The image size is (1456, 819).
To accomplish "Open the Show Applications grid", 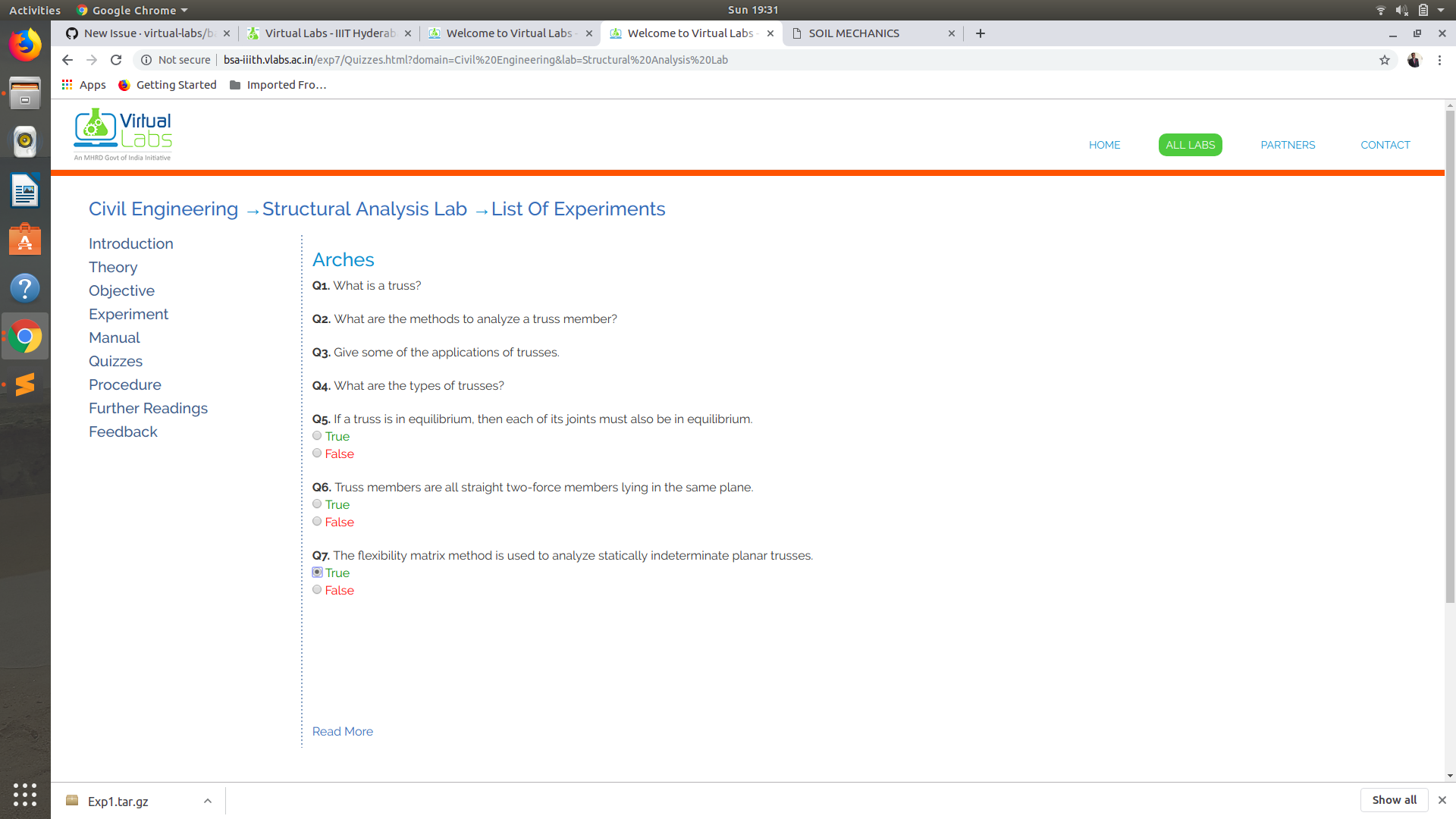I will coord(25,795).
